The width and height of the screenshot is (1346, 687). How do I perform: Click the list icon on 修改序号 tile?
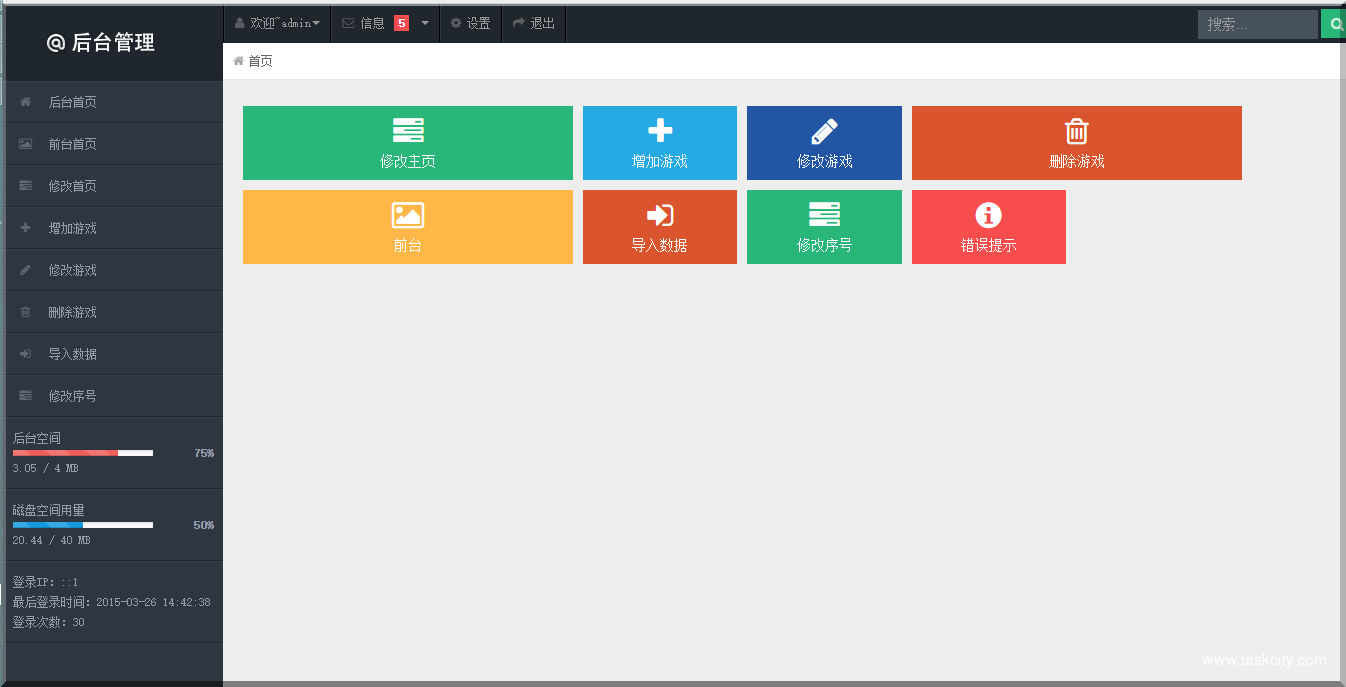pyautogui.click(x=824, y=214)
